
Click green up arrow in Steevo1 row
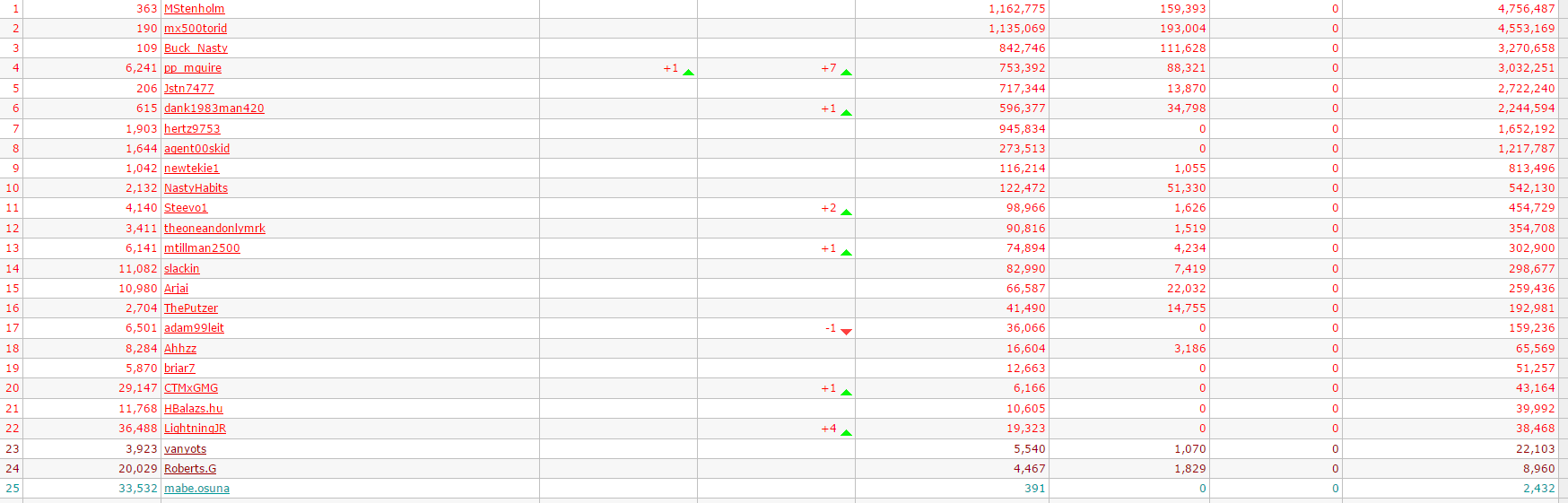(846, 212)
